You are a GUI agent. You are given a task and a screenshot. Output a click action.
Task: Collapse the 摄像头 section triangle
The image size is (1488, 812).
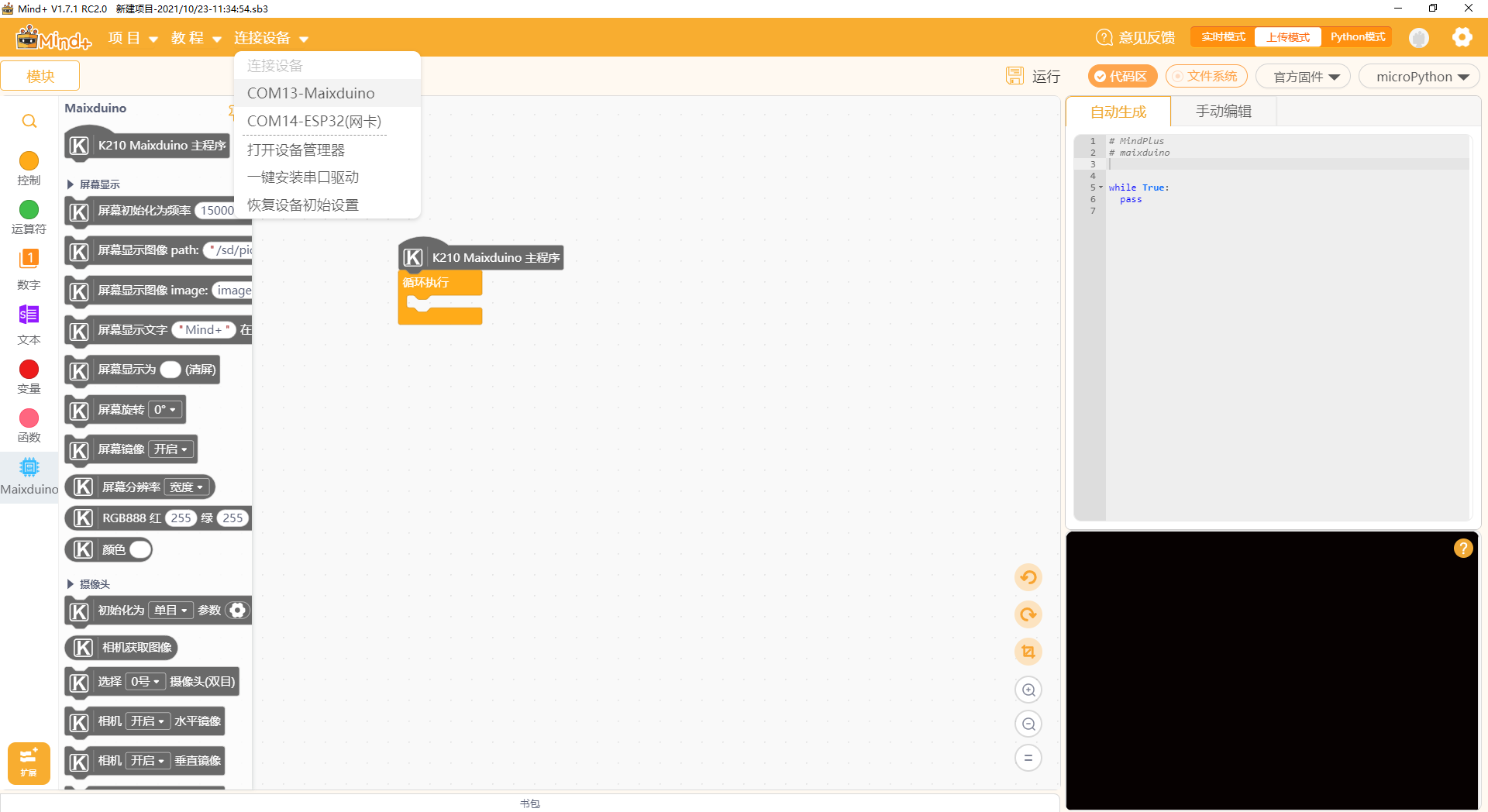[71, 584]
